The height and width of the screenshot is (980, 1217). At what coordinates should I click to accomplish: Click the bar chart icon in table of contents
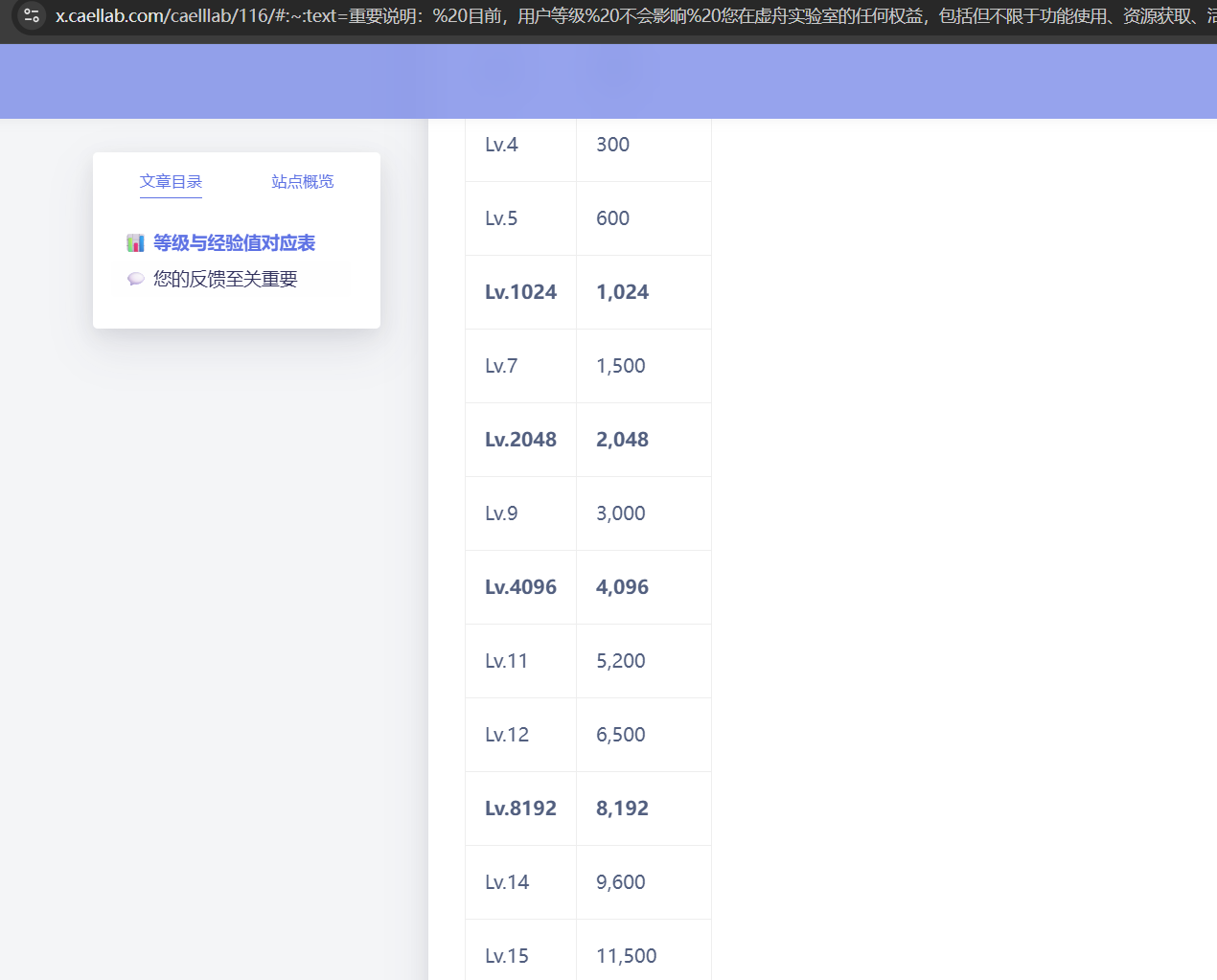pyautogui.click(x=135, y=243)
